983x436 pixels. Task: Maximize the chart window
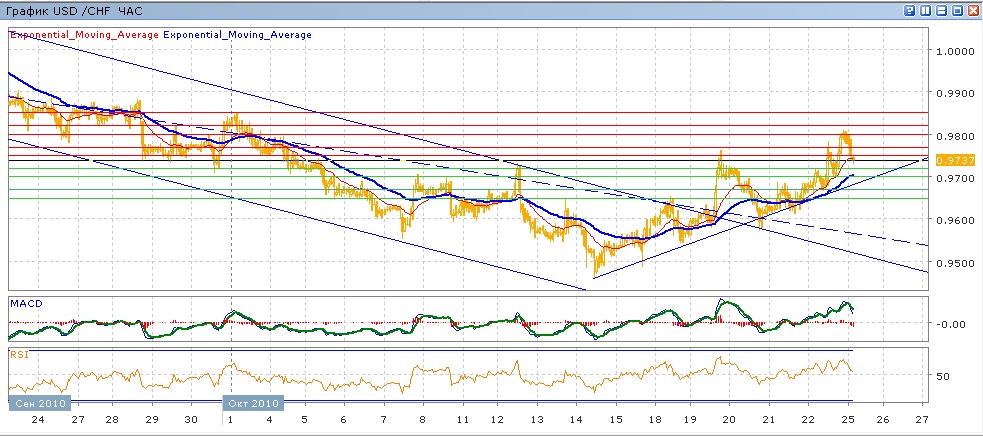point(956,9)
